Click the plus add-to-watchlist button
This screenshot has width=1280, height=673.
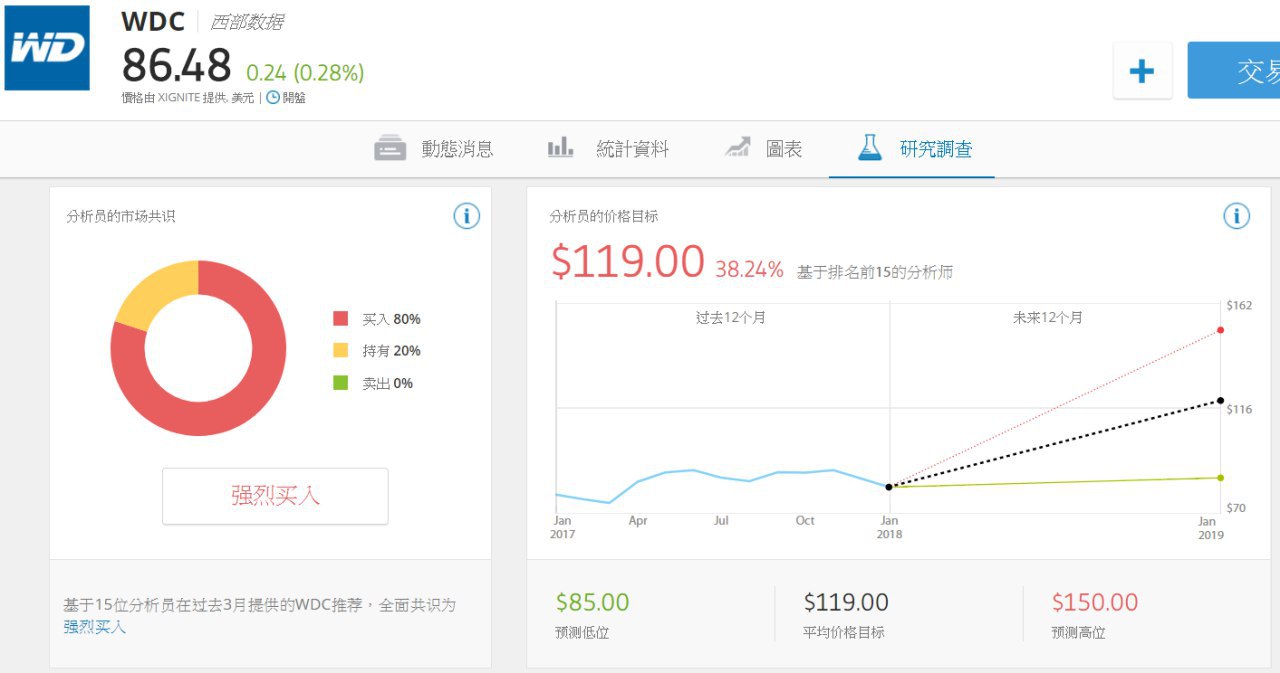click(x=1142, y=71)
